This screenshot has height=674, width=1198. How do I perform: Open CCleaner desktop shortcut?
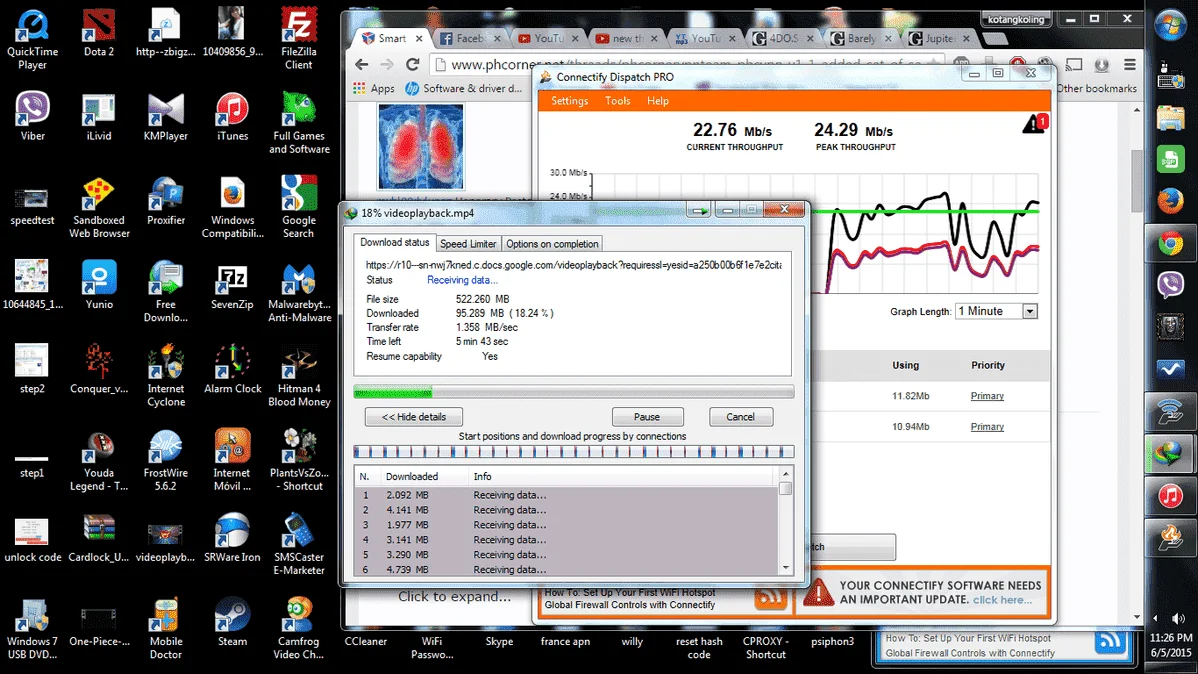pos(365,641)
